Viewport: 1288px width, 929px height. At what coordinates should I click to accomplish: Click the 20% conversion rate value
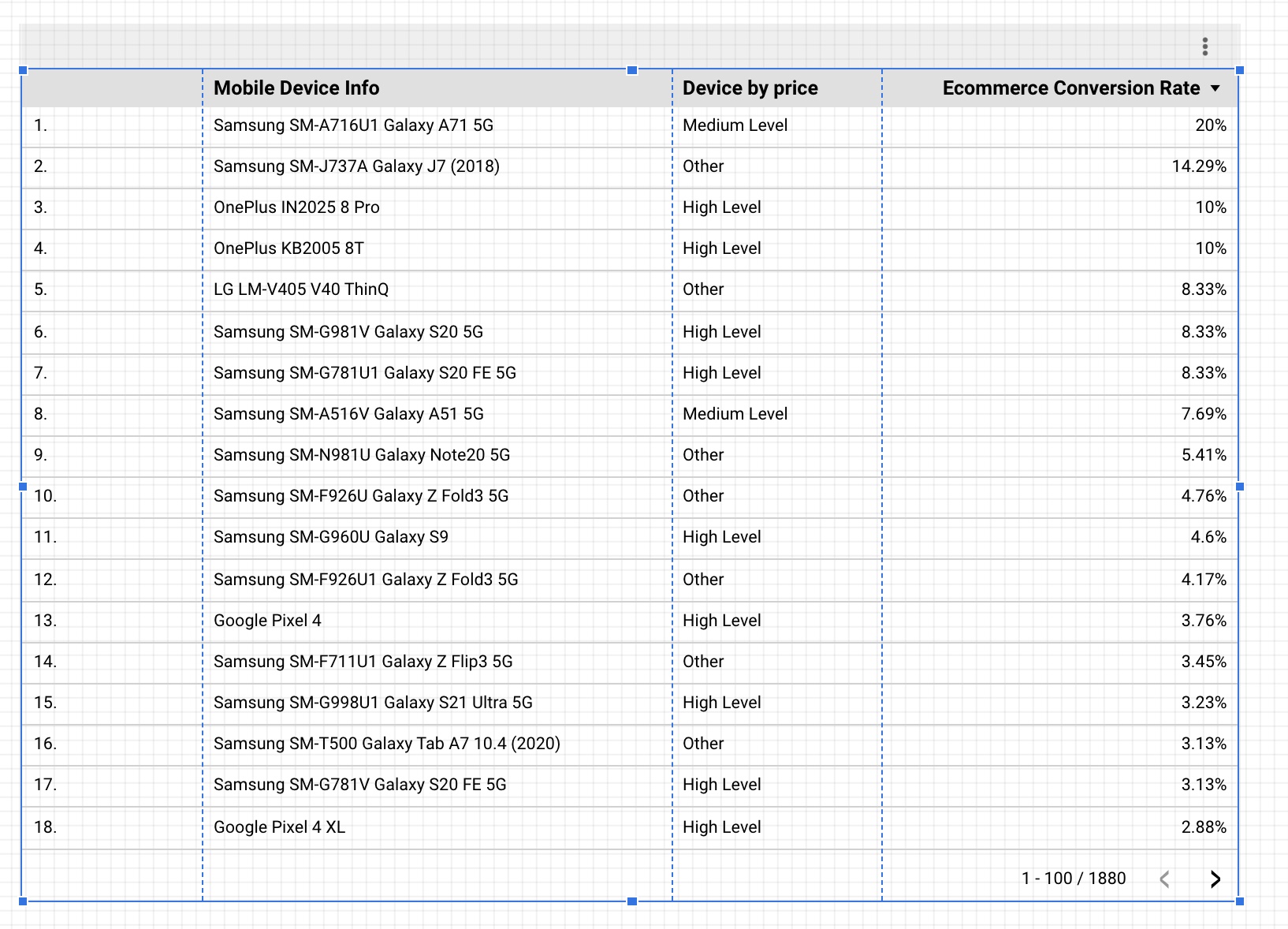[1211, 125]
